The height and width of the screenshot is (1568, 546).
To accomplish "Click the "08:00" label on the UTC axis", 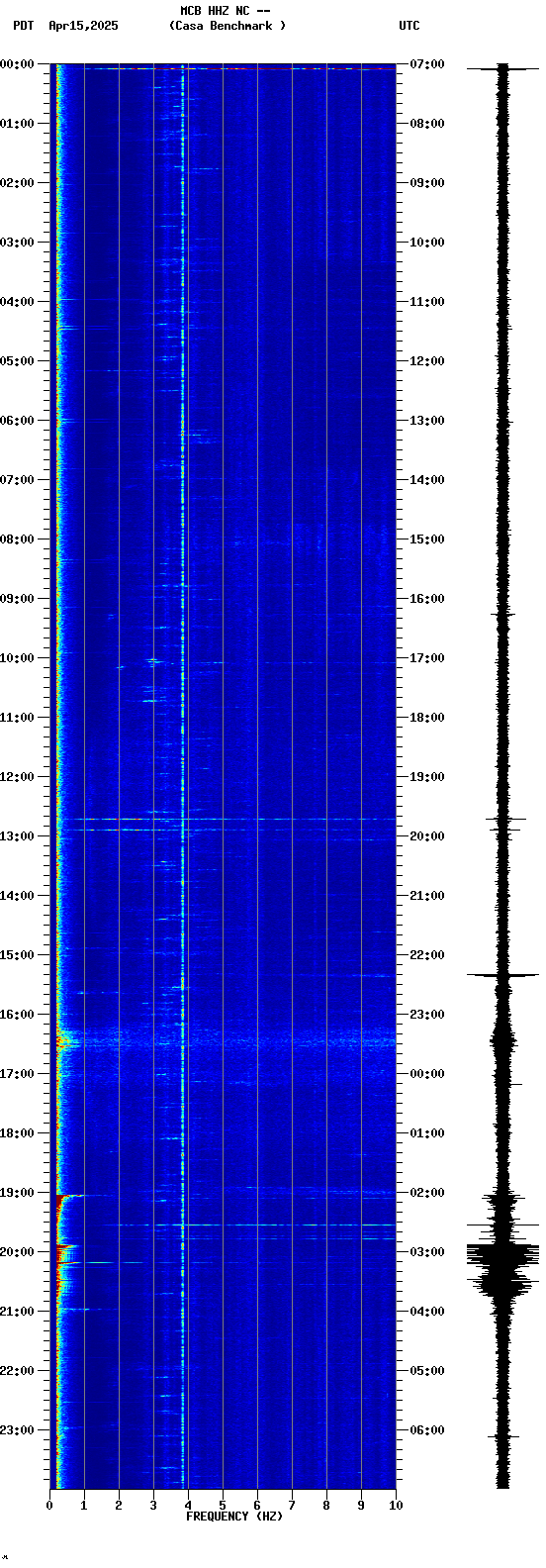I will pyautogui.click(x=427, y=124).
